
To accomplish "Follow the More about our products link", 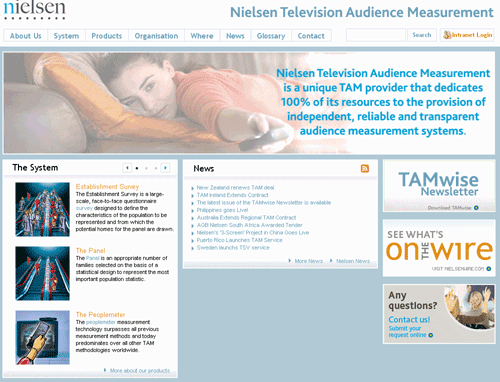I will click(x=140, y=371).
